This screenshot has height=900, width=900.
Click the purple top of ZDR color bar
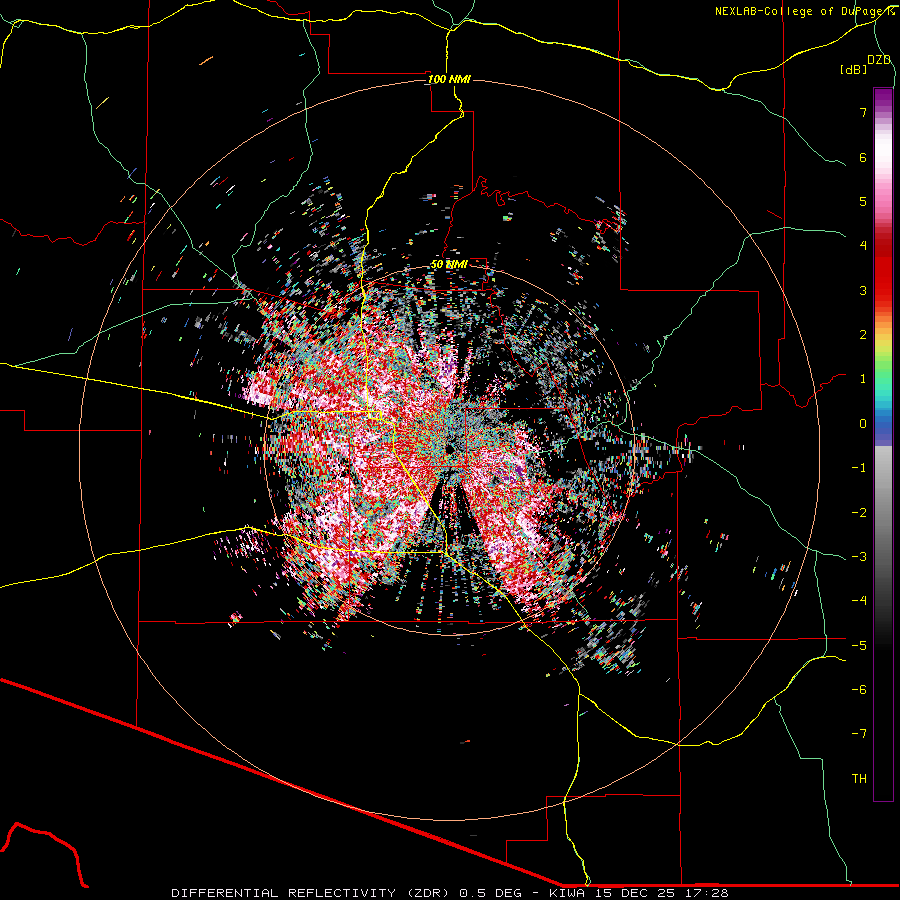pyautogui.click(x=883, y=98)
